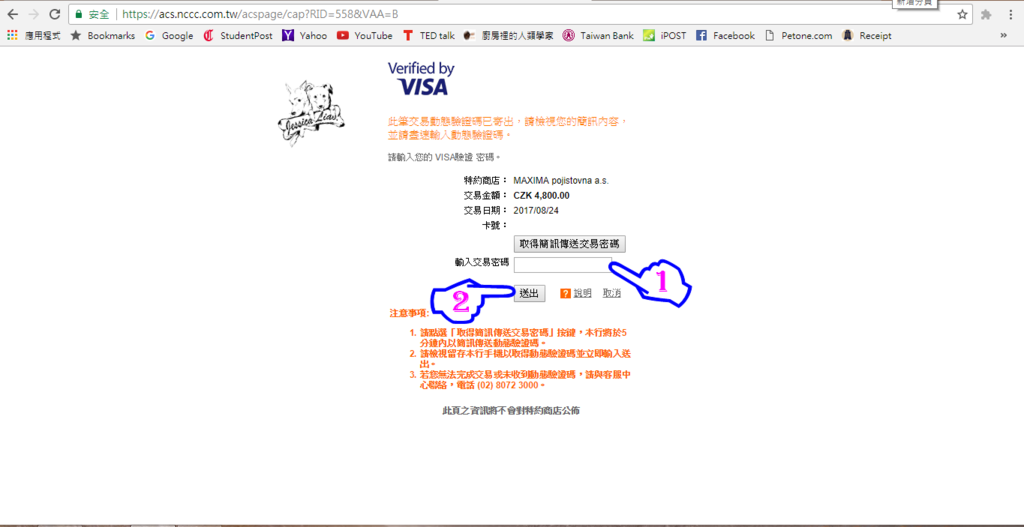Open the Facebook bookmark
The width and height of the screenshot is (1024, 527).
tap(725, 36)
